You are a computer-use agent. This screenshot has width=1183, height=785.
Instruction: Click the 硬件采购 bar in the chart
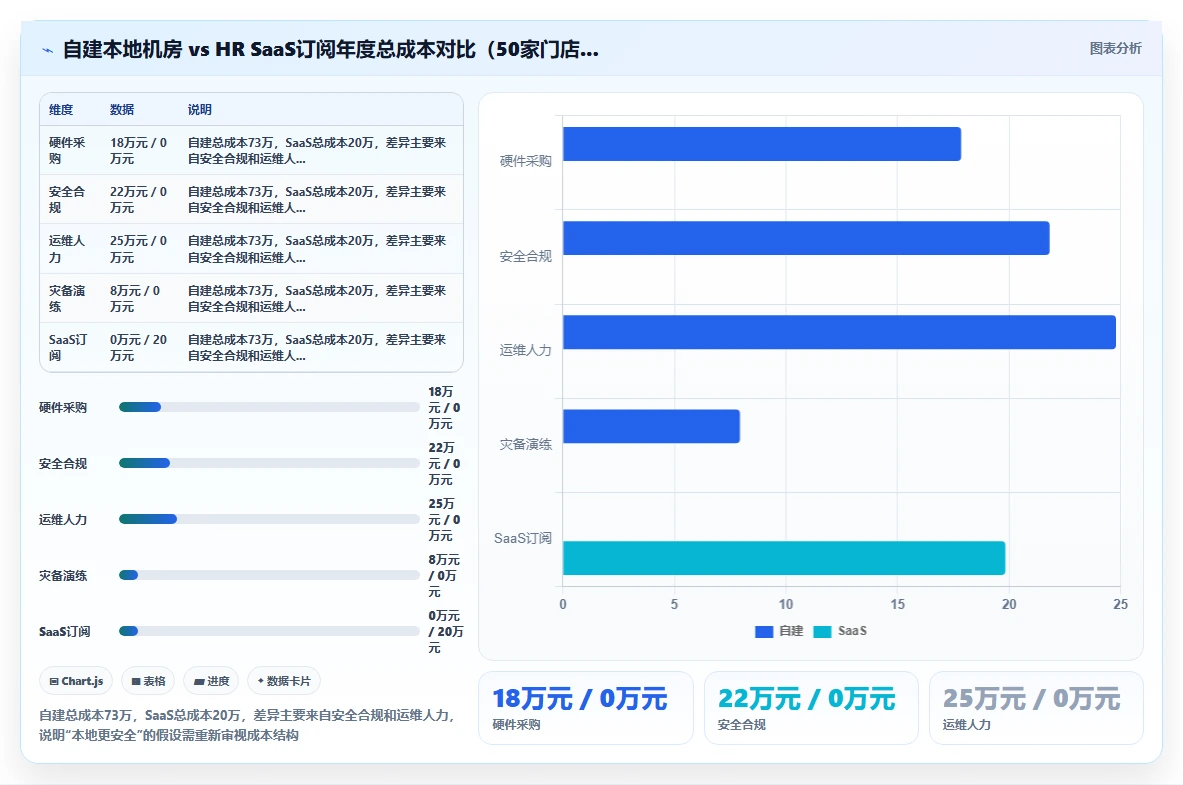point(762,144)
